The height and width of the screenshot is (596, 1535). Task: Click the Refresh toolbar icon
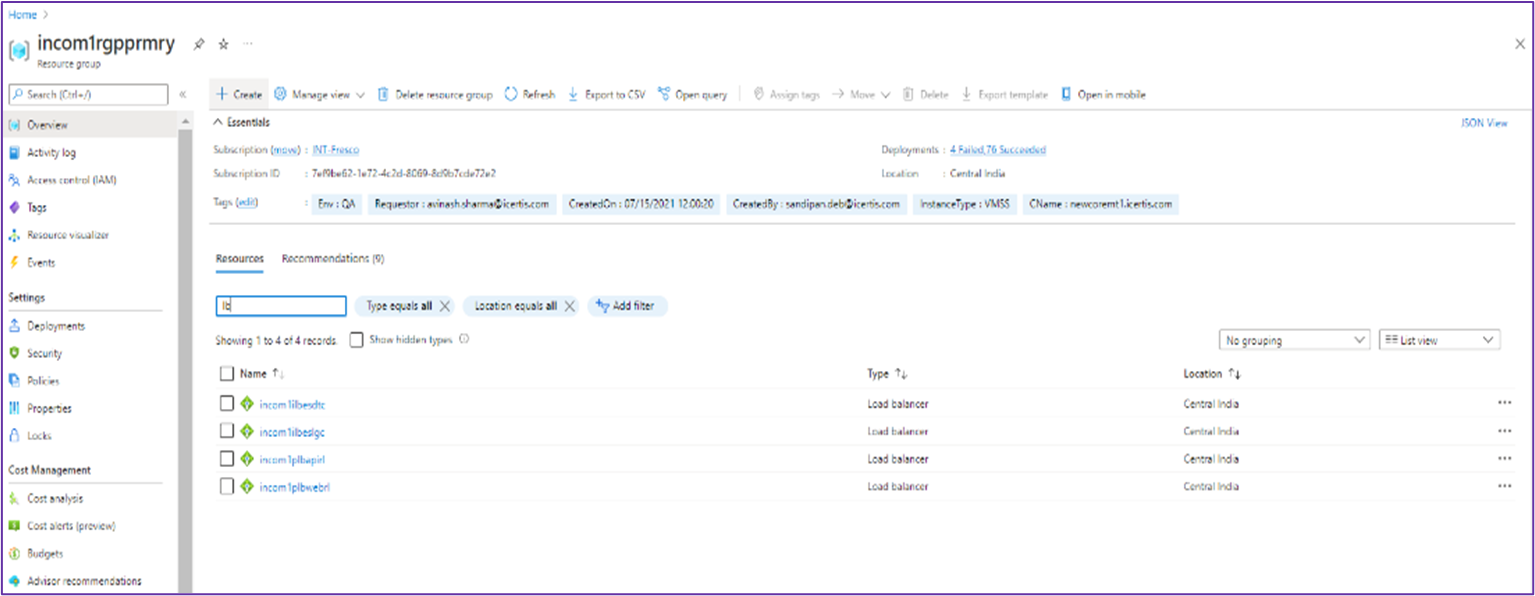click(511, 94)
